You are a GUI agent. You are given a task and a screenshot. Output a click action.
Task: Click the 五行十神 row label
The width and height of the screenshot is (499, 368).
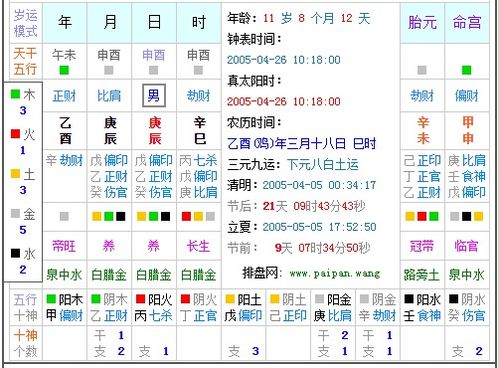click(25, 307)
